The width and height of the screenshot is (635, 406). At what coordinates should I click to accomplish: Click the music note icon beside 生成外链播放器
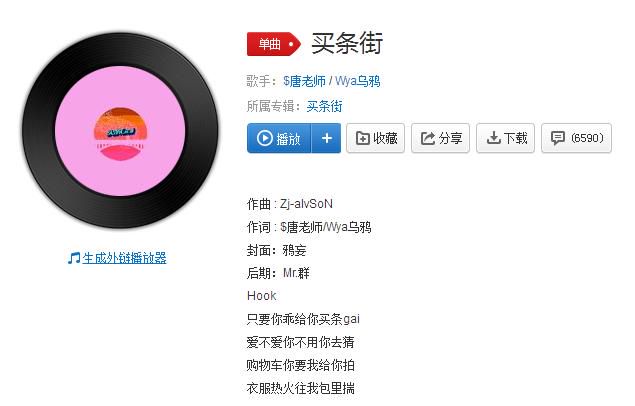click(74, 258)
